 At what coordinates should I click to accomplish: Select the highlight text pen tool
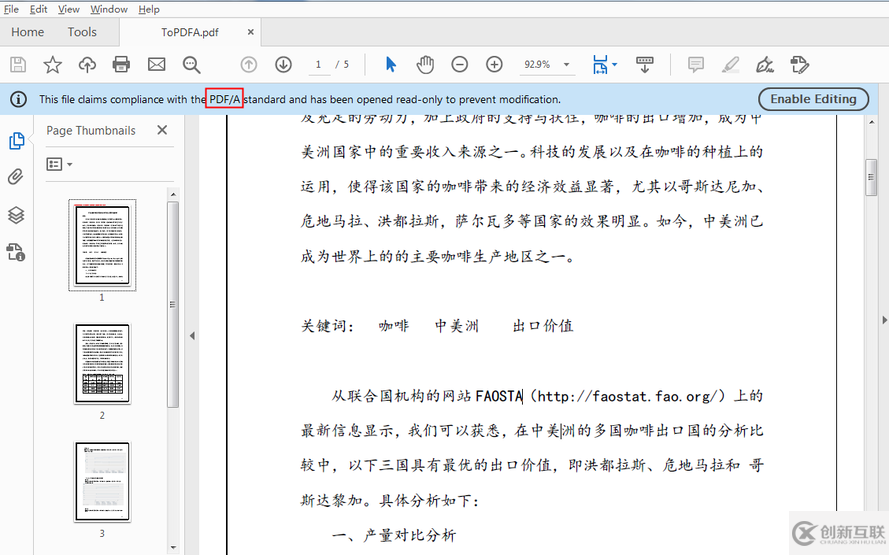click(x=730, y=65)
